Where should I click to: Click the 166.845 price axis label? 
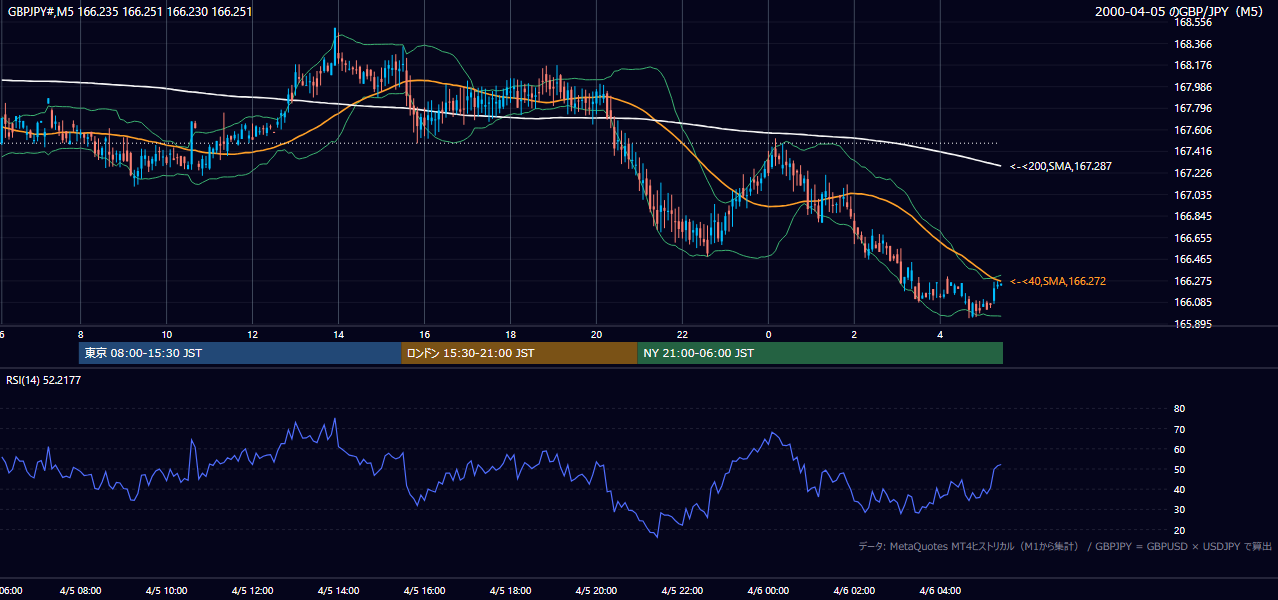(x=1192, y=217)
